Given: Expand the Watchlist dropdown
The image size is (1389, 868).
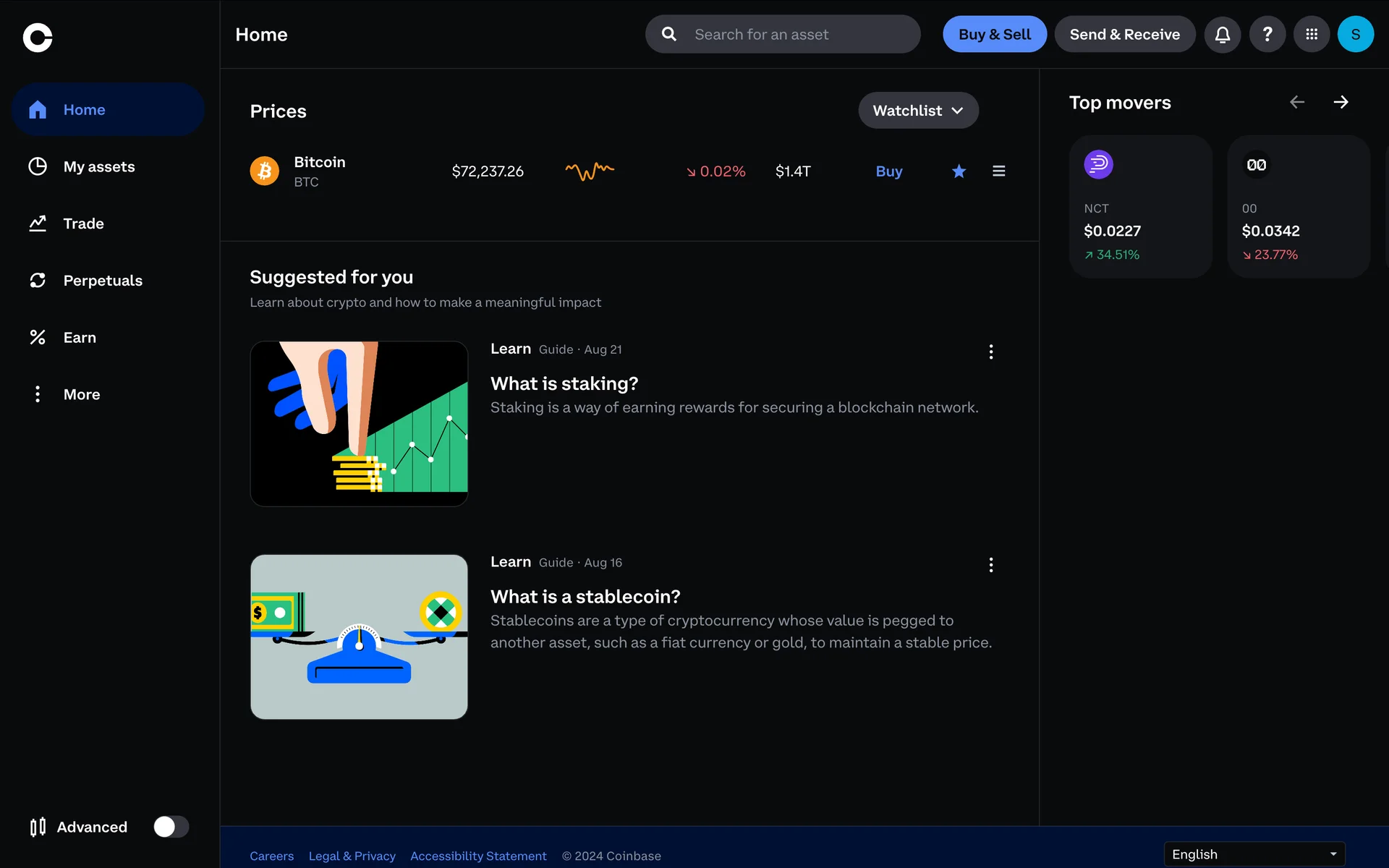Looking at the screenshot, I should pyautogui.click(x=918, y=111).
